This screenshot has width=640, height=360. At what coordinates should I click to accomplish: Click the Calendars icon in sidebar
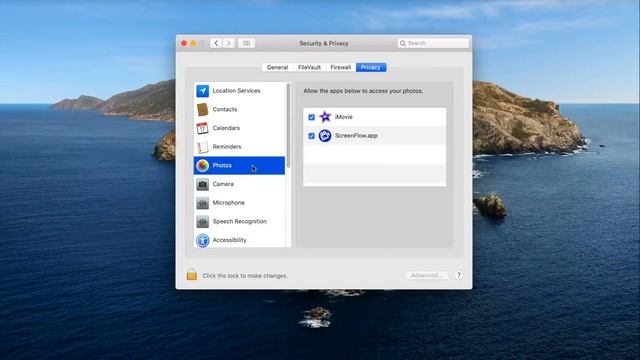(202, 128)
